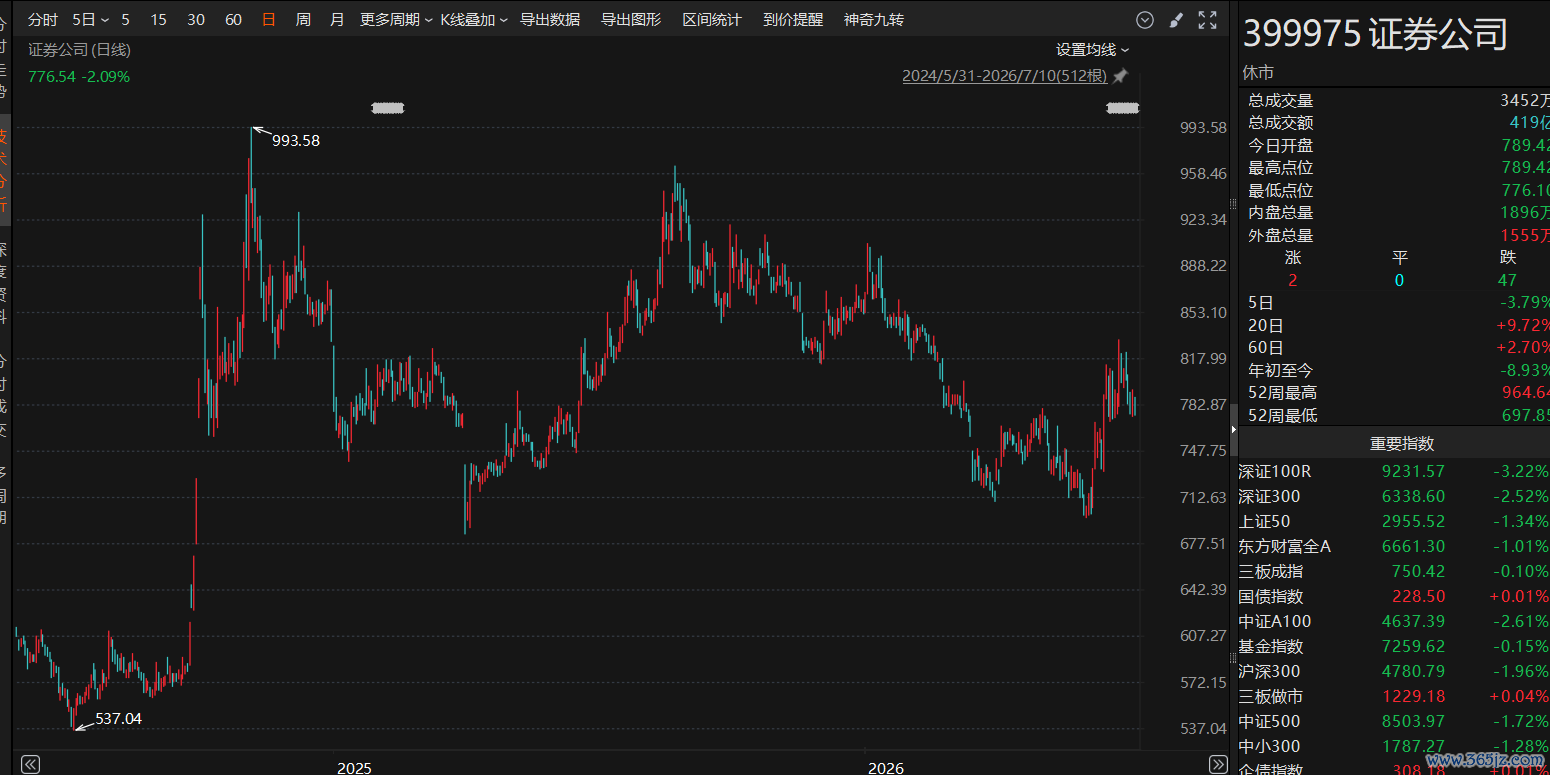Click the 52周最高 label

[1283, 392]
